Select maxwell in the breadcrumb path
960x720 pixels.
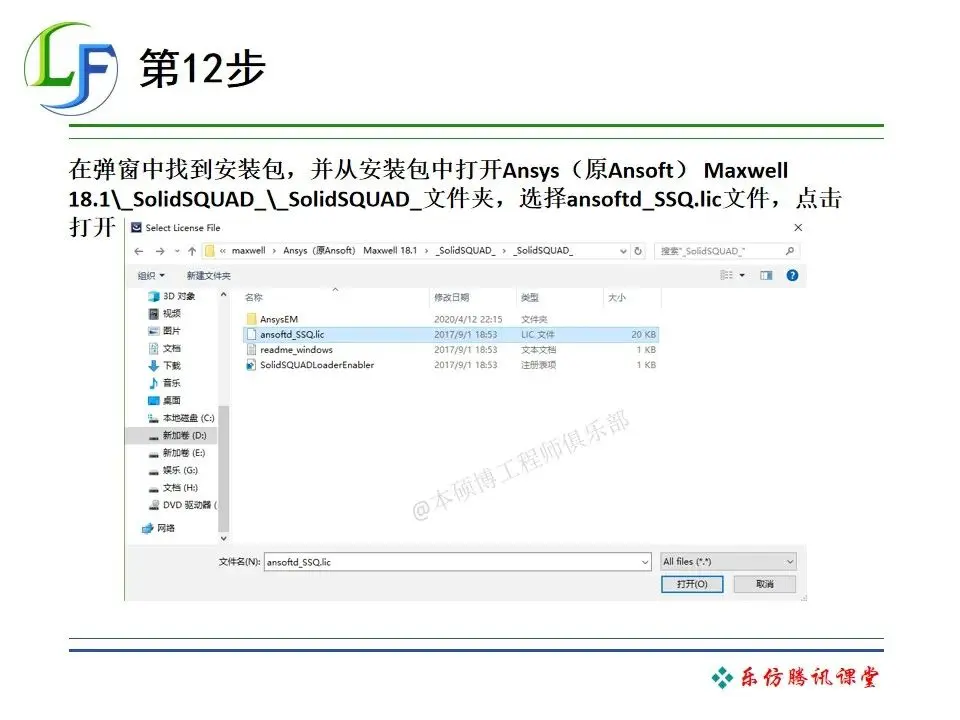tap(249, 250)
